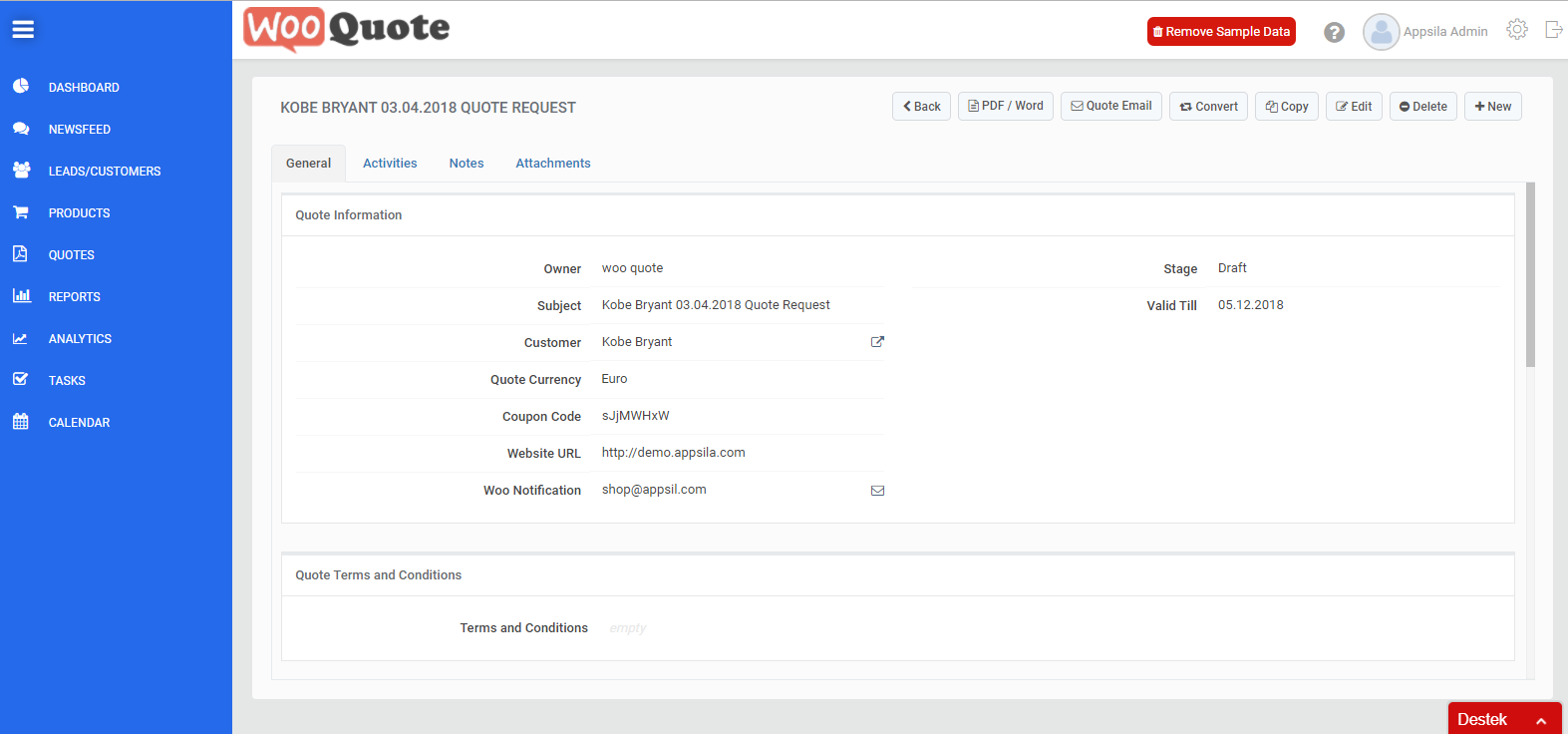Switch to the Activities tab

(x=390, y=164)
